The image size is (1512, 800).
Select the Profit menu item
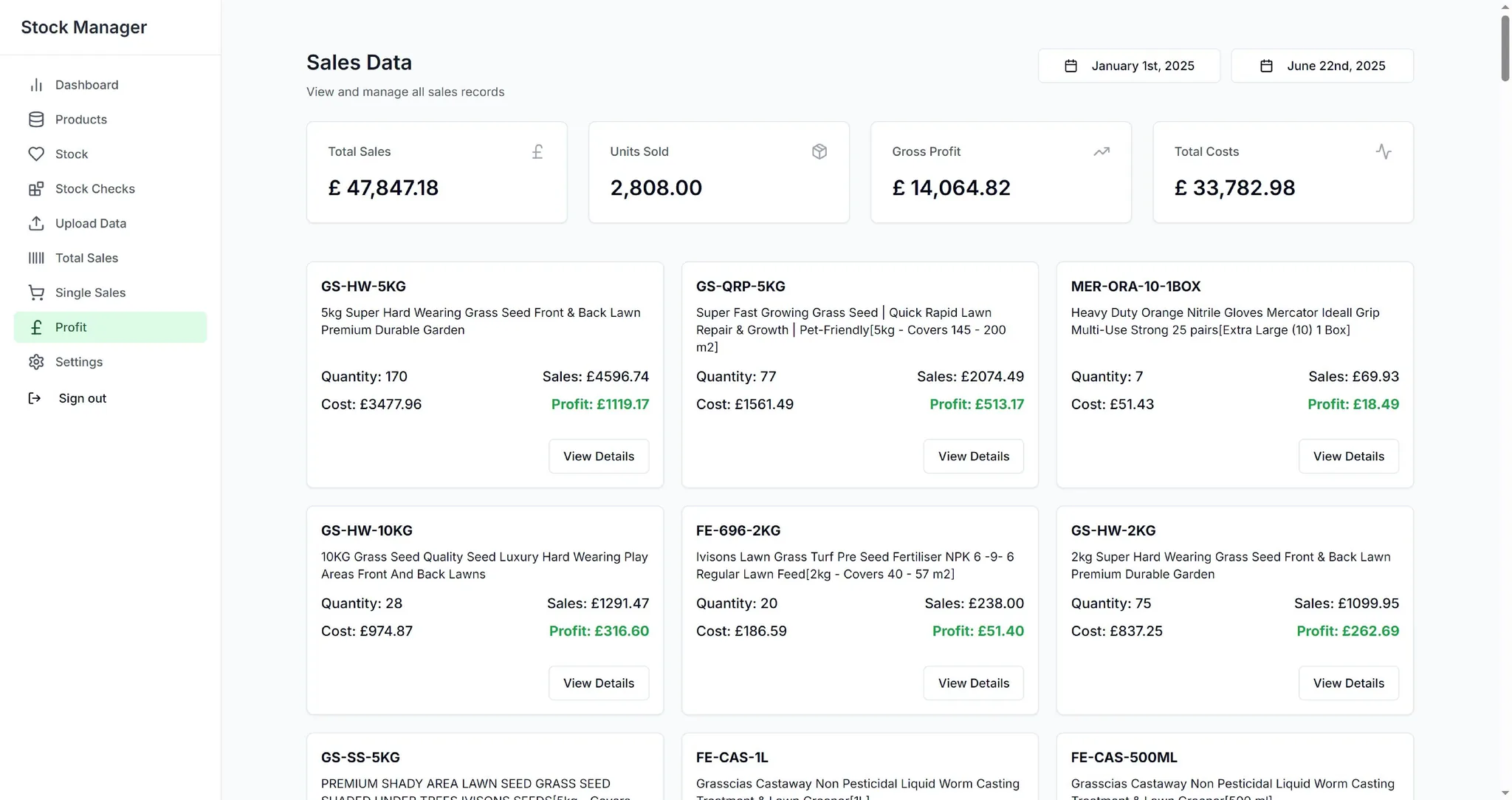[x=111, y=327]
